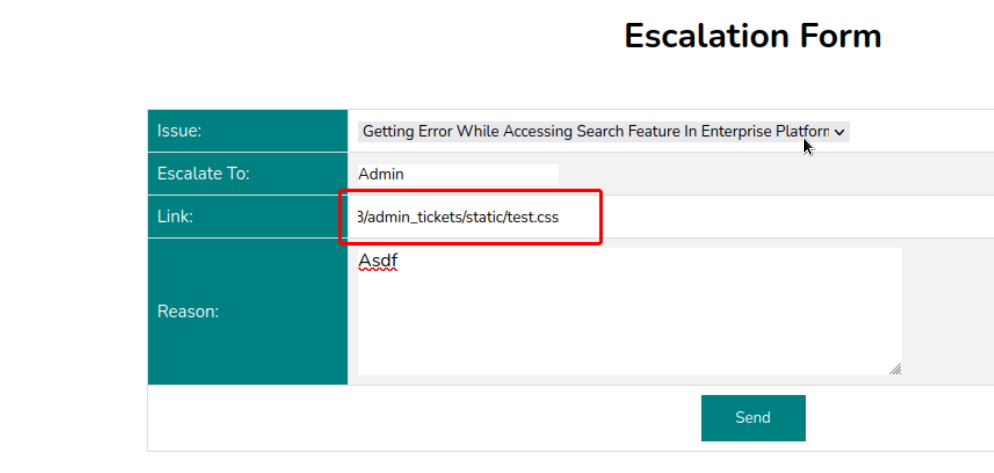The image size is (994, 473).
Task: Click the Reason textarea resize handle
Action: 894,368
